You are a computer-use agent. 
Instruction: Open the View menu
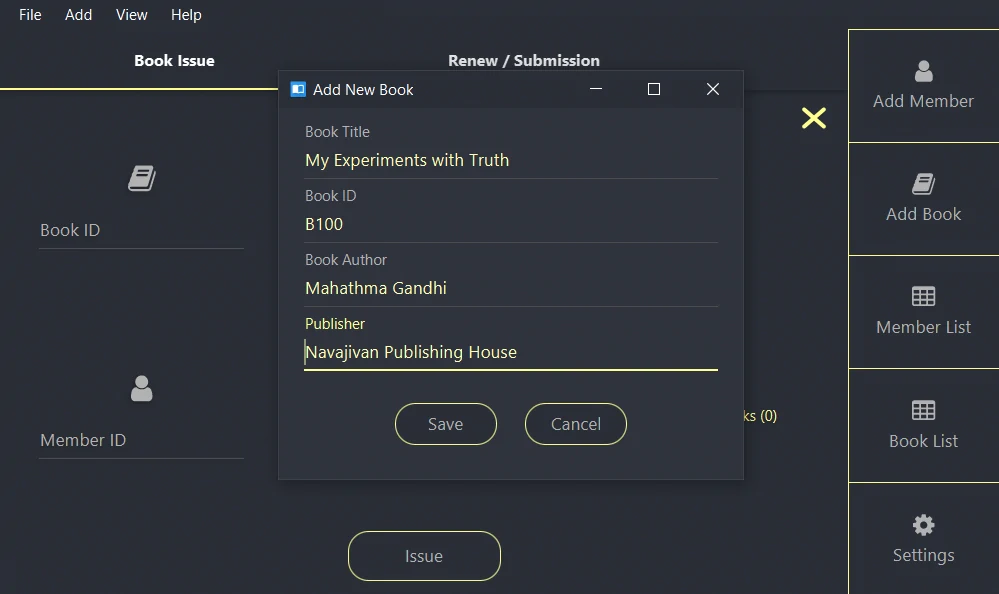coord(131,14)
